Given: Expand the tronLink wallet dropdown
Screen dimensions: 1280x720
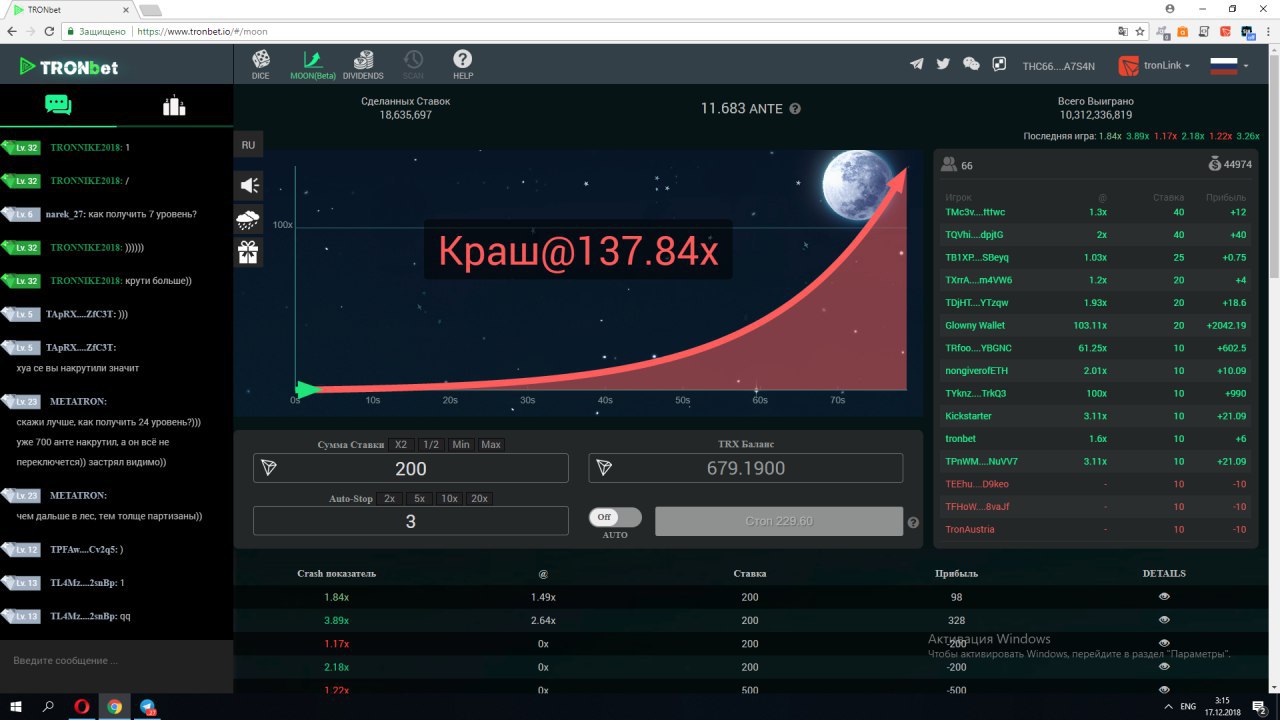Looking at the screenshot, I should [1154, 66].
